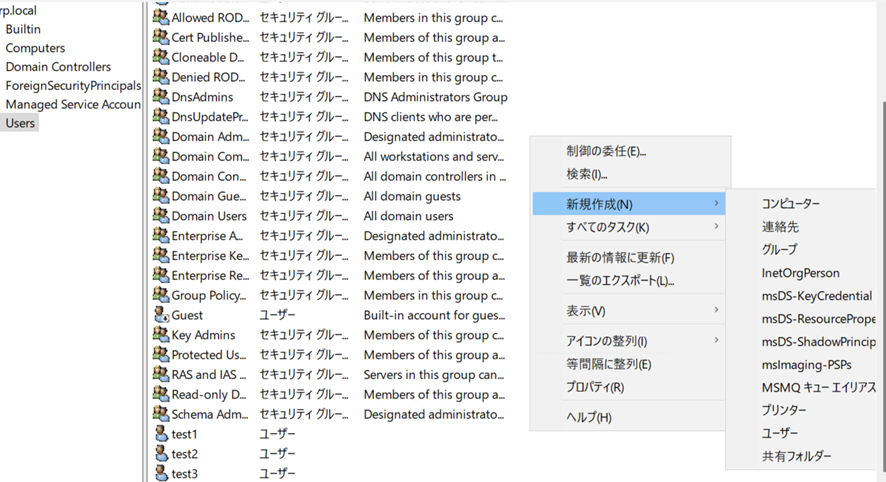
Task: Click the Guest user icon
Action: 162,315
